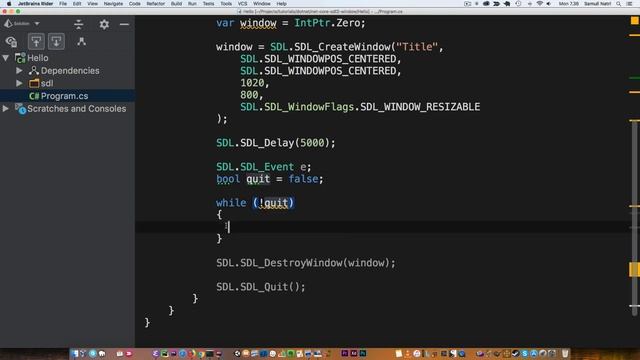Open the Explorer panel settings gear
This screenshot has width=640, height=360.
point(104,24)
